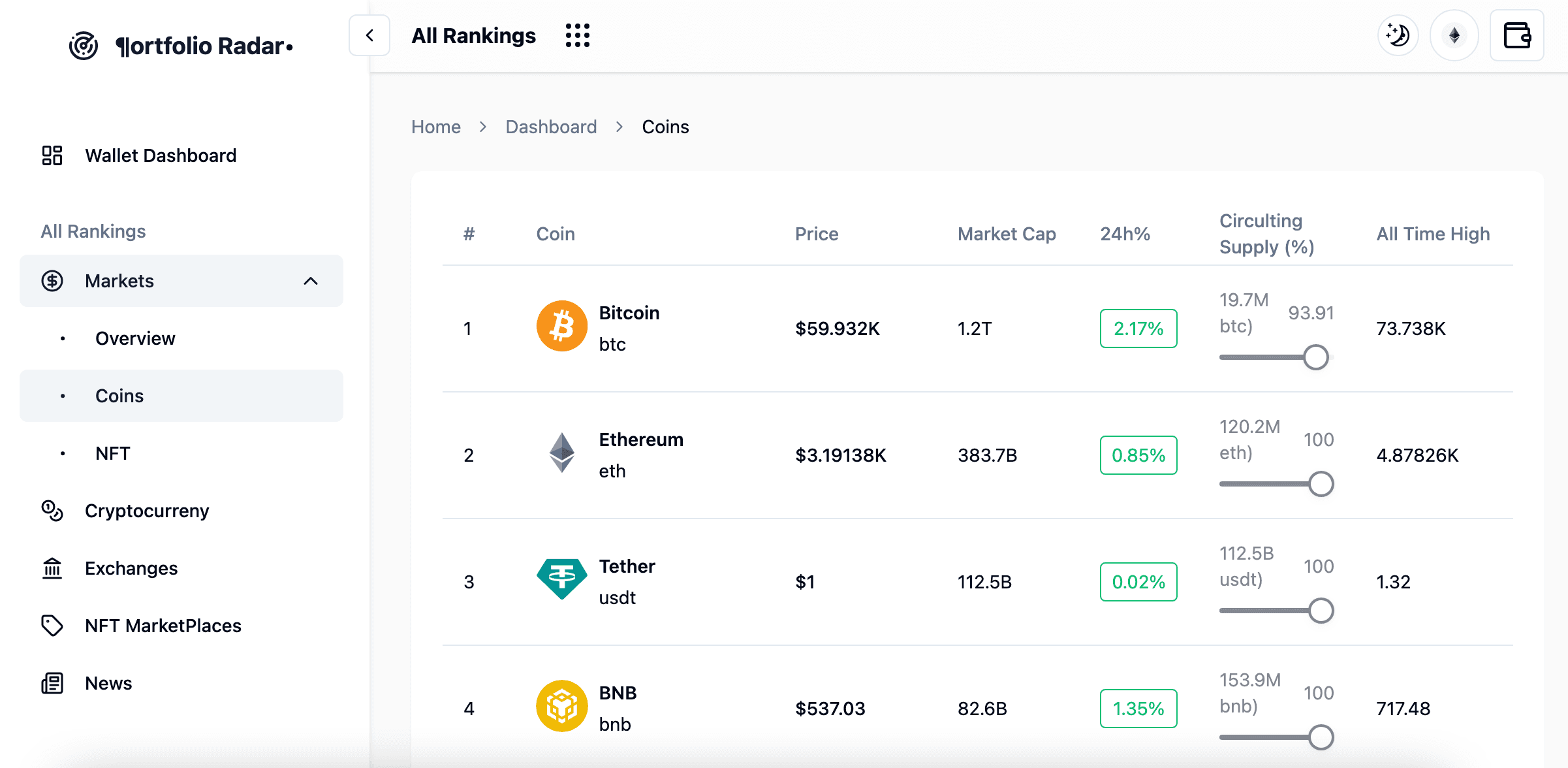Click the Wallet Dashboard grid icon

point(52,155)
